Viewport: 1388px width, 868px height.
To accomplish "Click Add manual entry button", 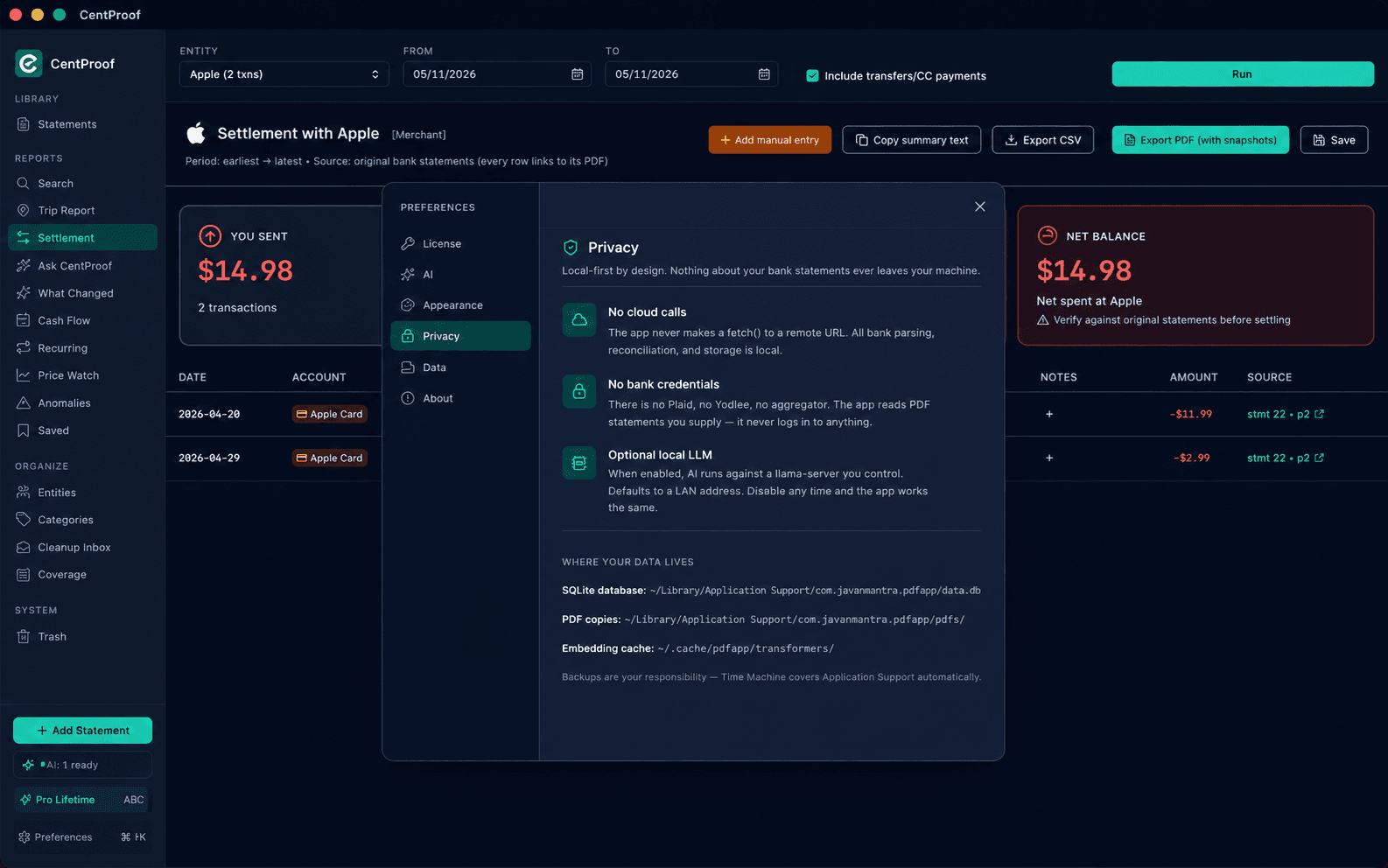I will 770,140.
